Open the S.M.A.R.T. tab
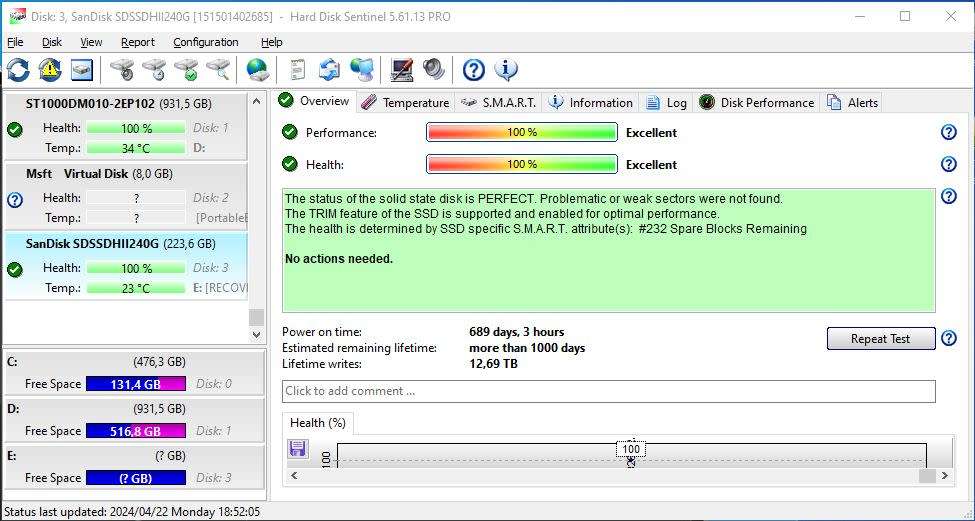This screenshot has width=975, height=521. [498, 102]
